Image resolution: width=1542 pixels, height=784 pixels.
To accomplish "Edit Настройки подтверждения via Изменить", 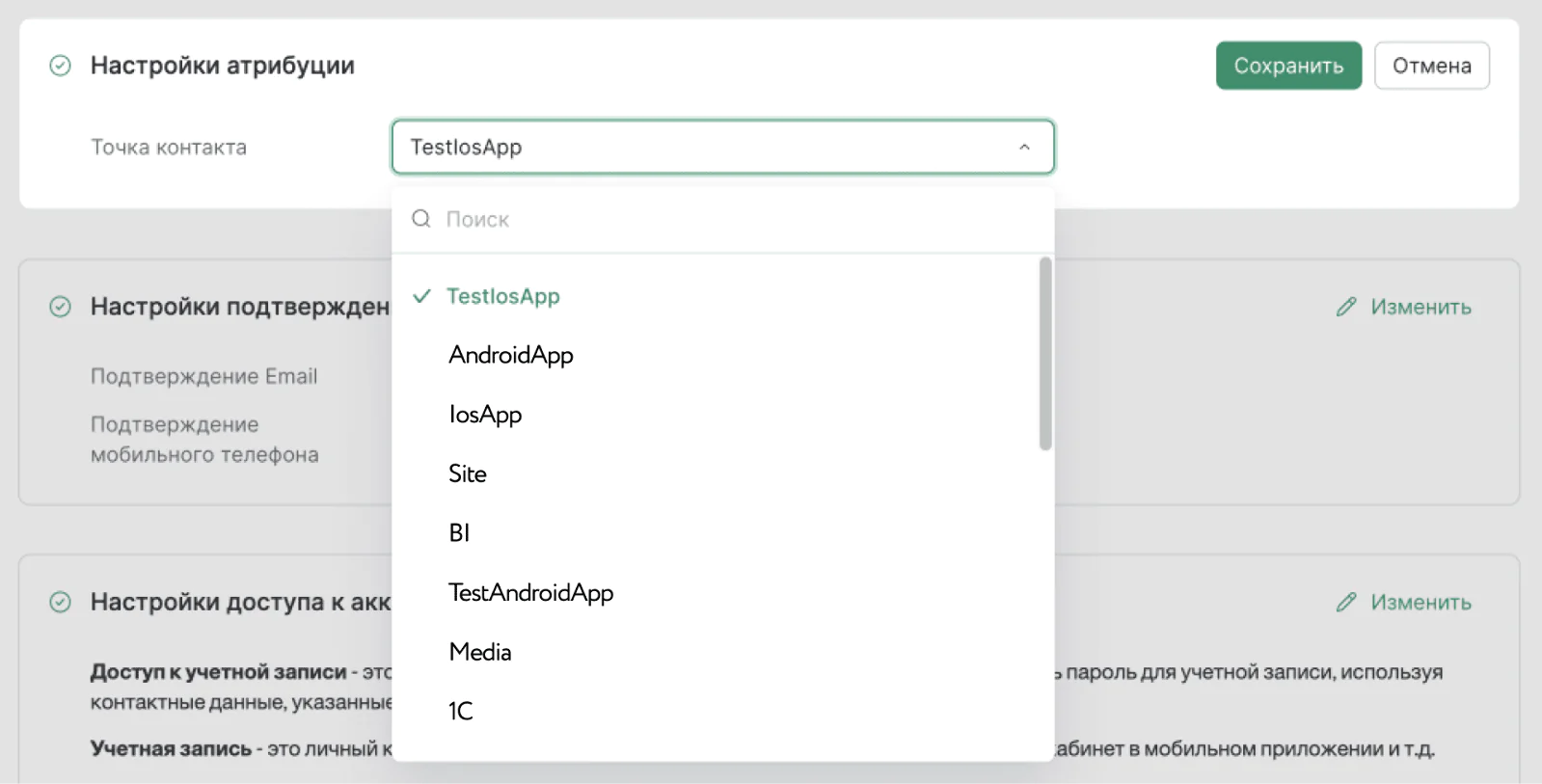I will (1404, 307).
